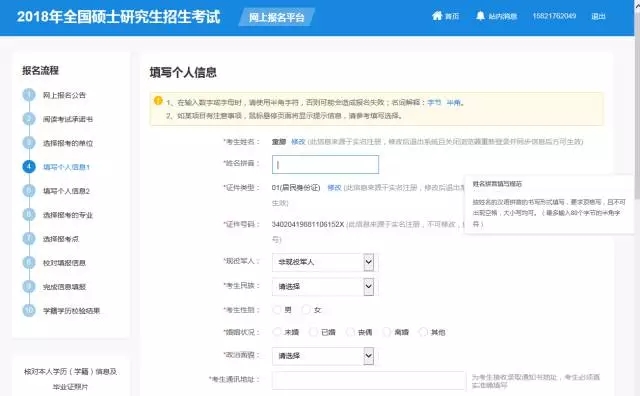Select 女 gender radio button

point(306,310)
